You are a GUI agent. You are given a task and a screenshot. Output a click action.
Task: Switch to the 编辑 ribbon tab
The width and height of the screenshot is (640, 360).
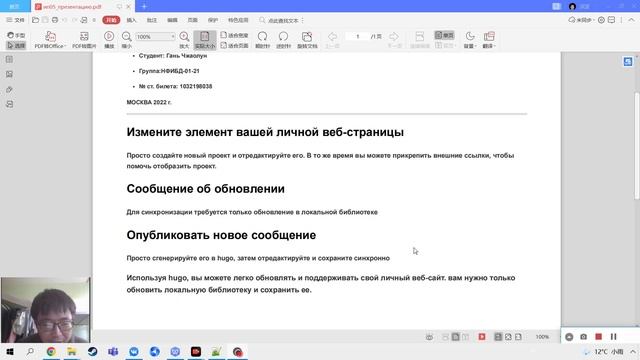pos(172,20)
